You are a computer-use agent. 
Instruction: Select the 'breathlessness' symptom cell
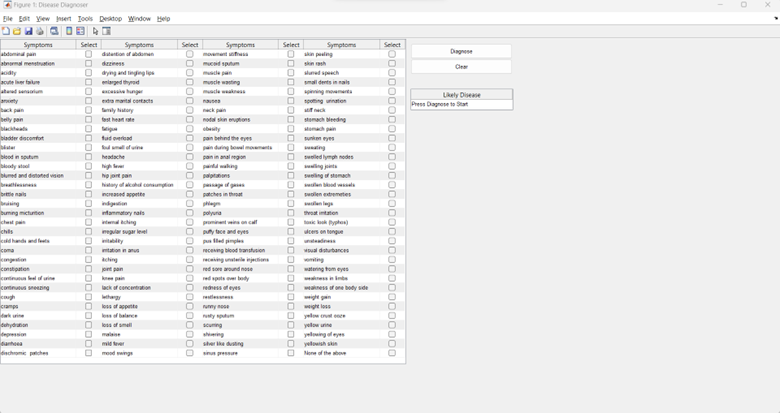tap(38, 185)
